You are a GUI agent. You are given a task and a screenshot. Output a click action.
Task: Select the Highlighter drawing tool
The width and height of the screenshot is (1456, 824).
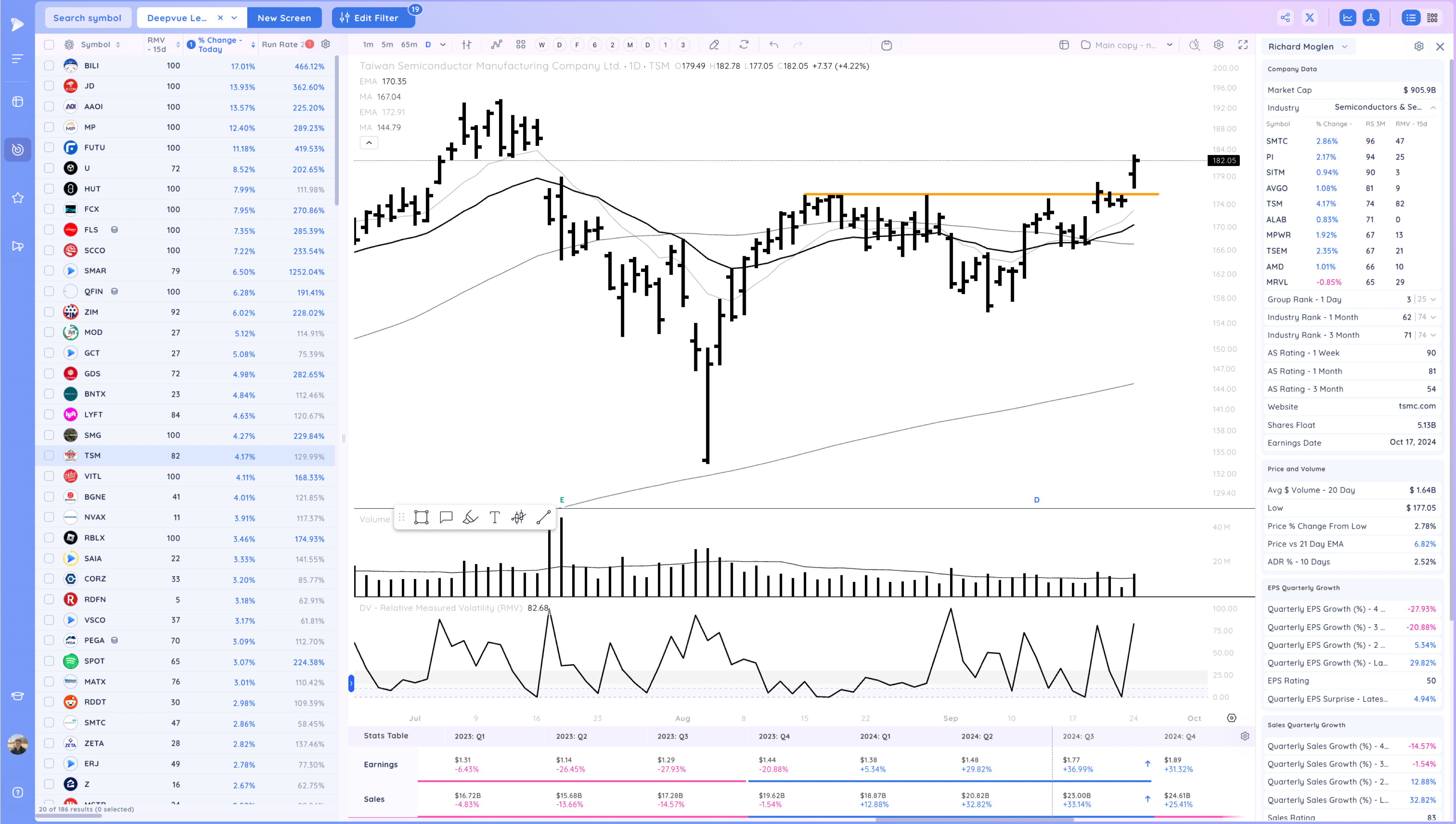pos(470,517)
